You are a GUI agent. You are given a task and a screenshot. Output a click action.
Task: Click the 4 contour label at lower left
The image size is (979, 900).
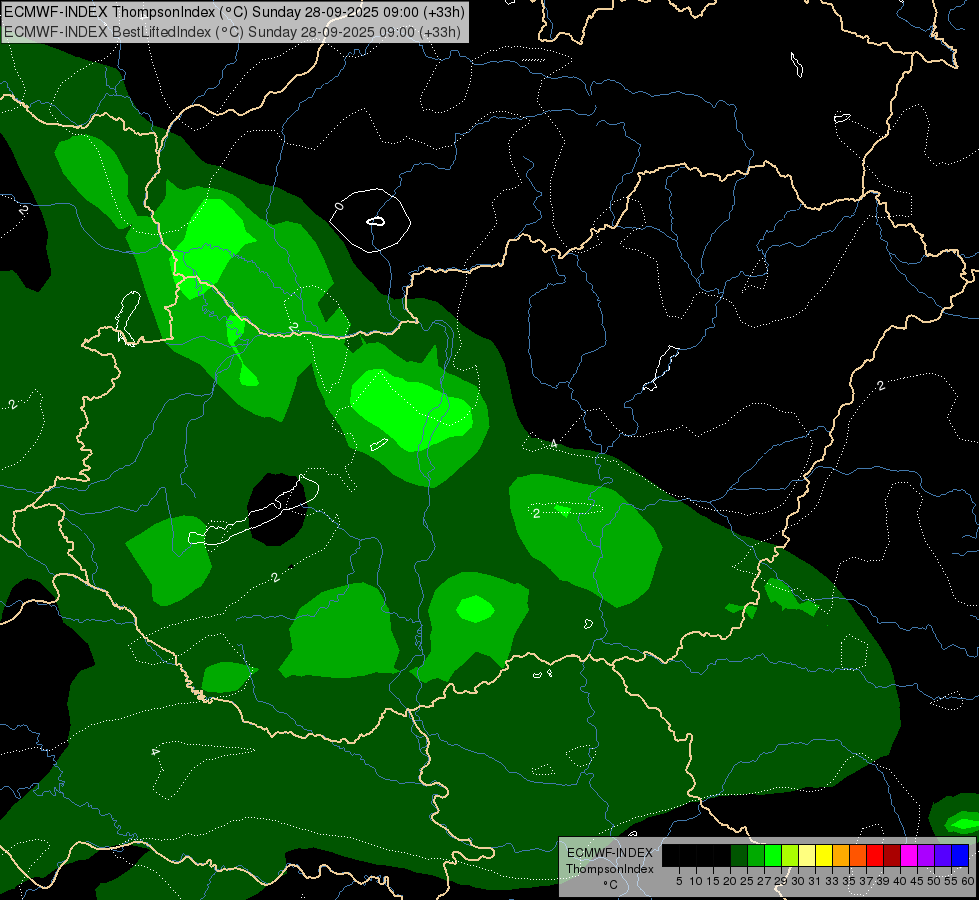pyautogui.click(x=155, y=751)
